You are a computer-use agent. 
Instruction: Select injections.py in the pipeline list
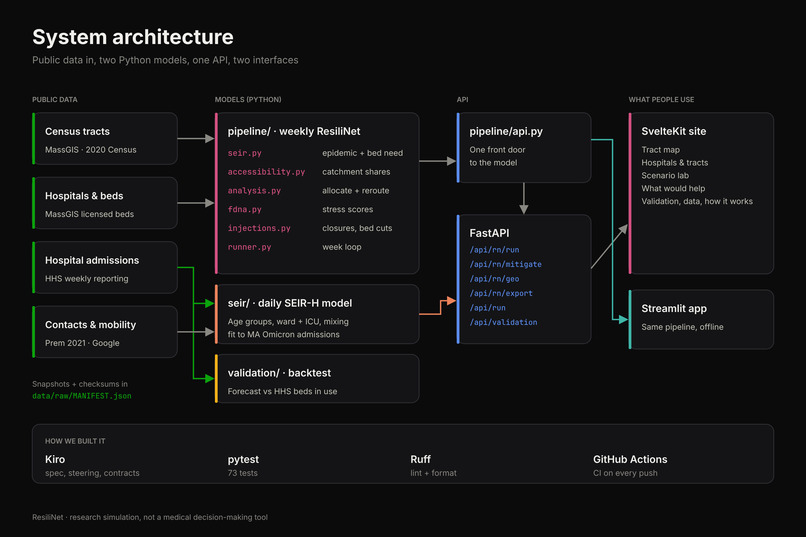[x=259, y=228]
